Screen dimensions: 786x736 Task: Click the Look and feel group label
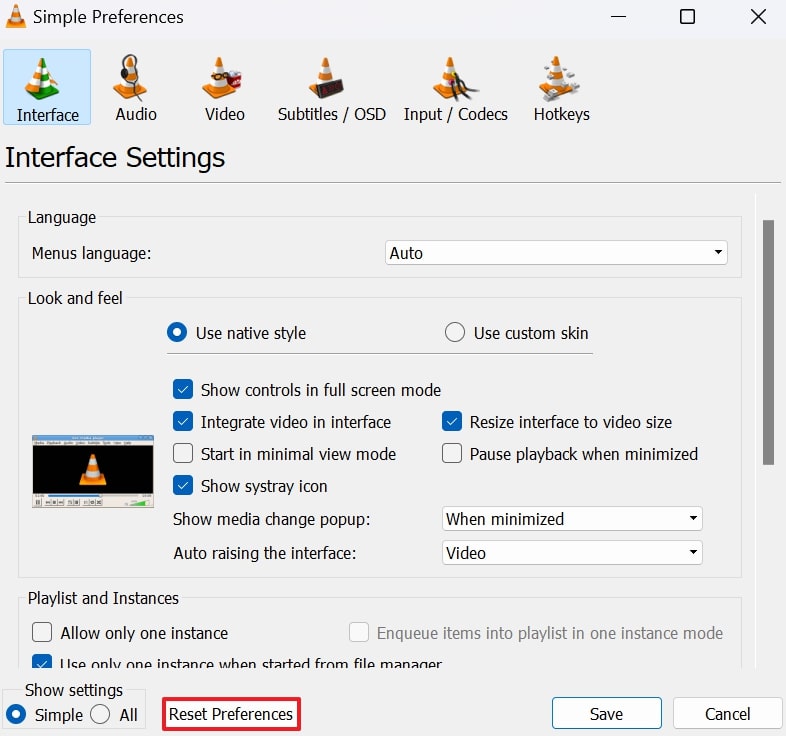[x=75, y=298]
